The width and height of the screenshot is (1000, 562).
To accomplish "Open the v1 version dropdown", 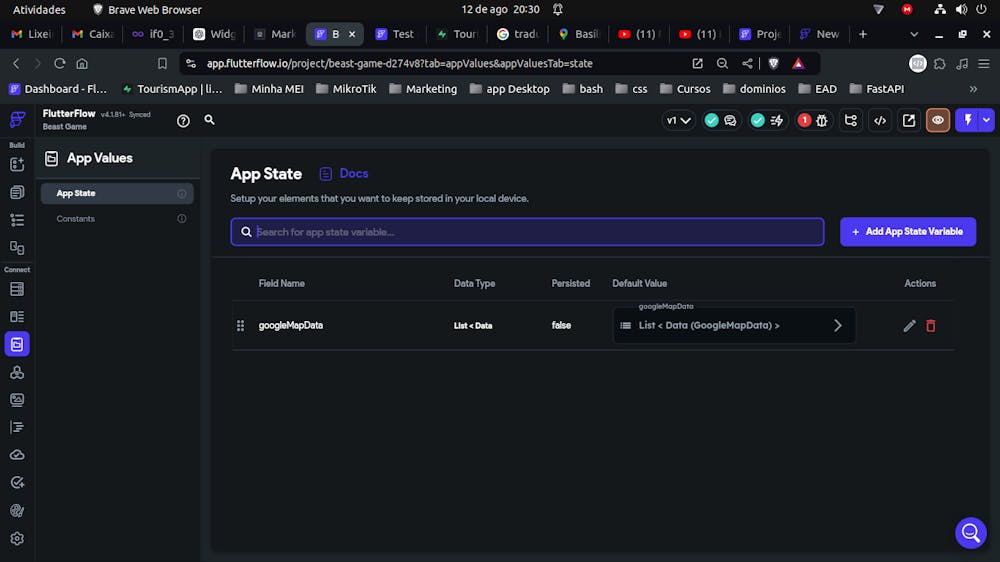I will point(679,120).
